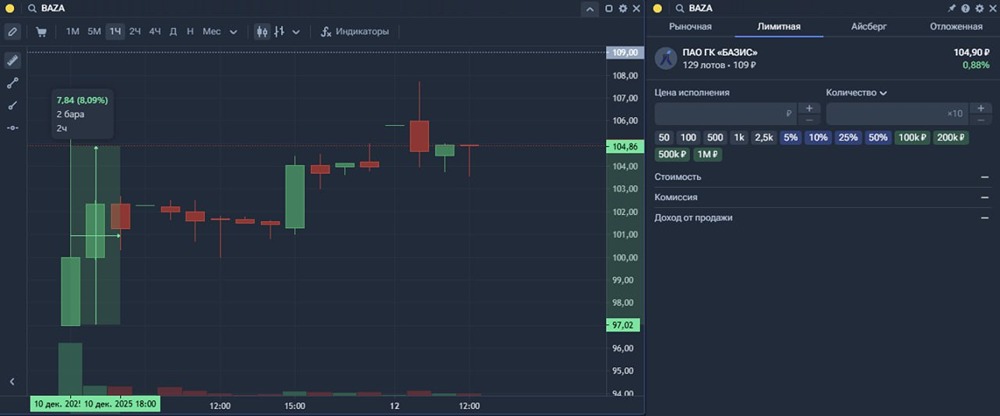Open chart widget settings gear
1000x416 pixels.
pos(622,8)
